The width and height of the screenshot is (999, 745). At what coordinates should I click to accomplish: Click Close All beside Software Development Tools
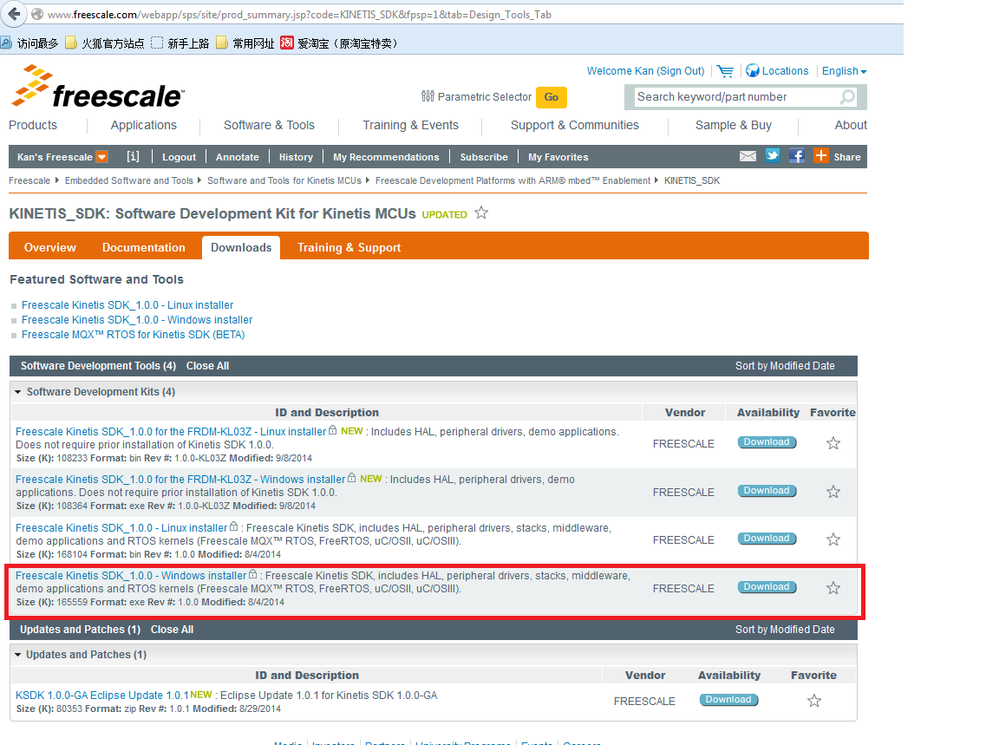tap(208, 366)
